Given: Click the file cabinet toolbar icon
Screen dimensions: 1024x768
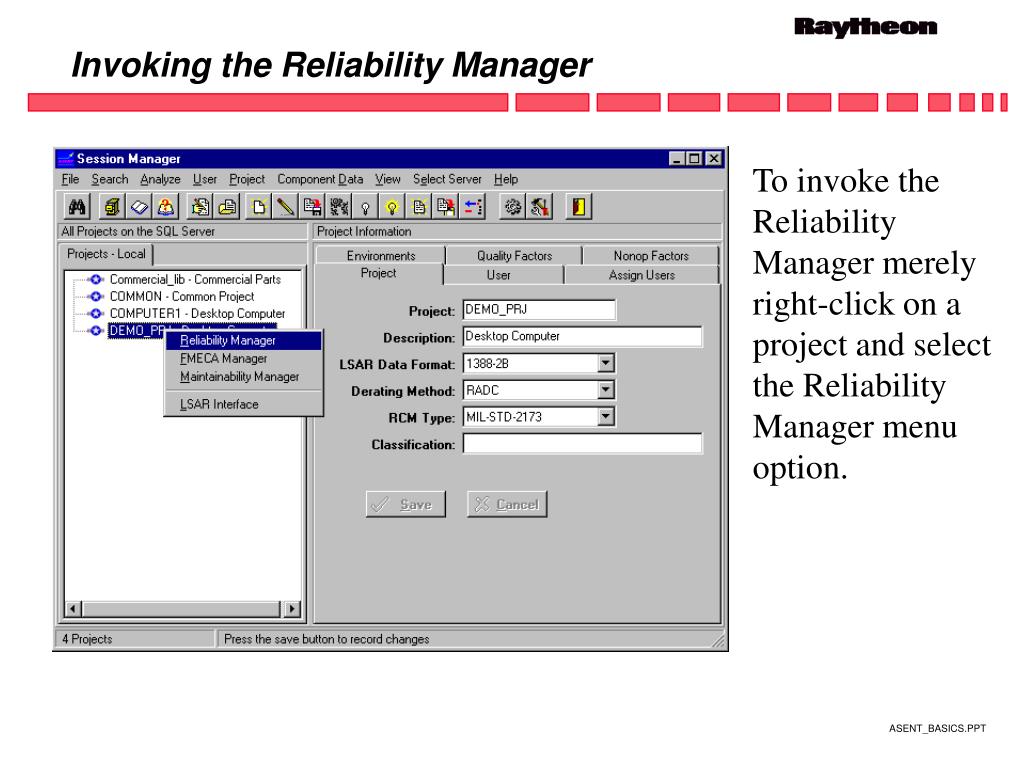Looking at the screenshot, I should (x=112, y=207).
